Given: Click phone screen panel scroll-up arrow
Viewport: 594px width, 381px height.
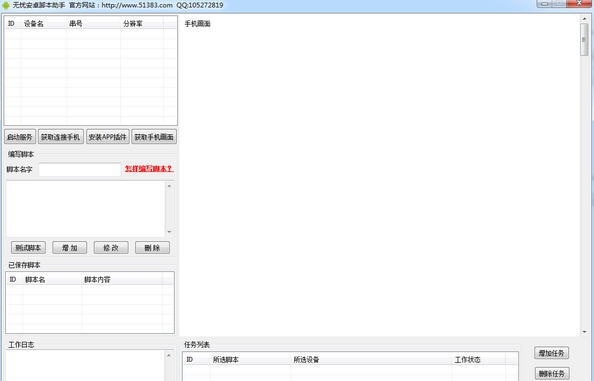Looking at the screenshot, I should click(584, 19).
